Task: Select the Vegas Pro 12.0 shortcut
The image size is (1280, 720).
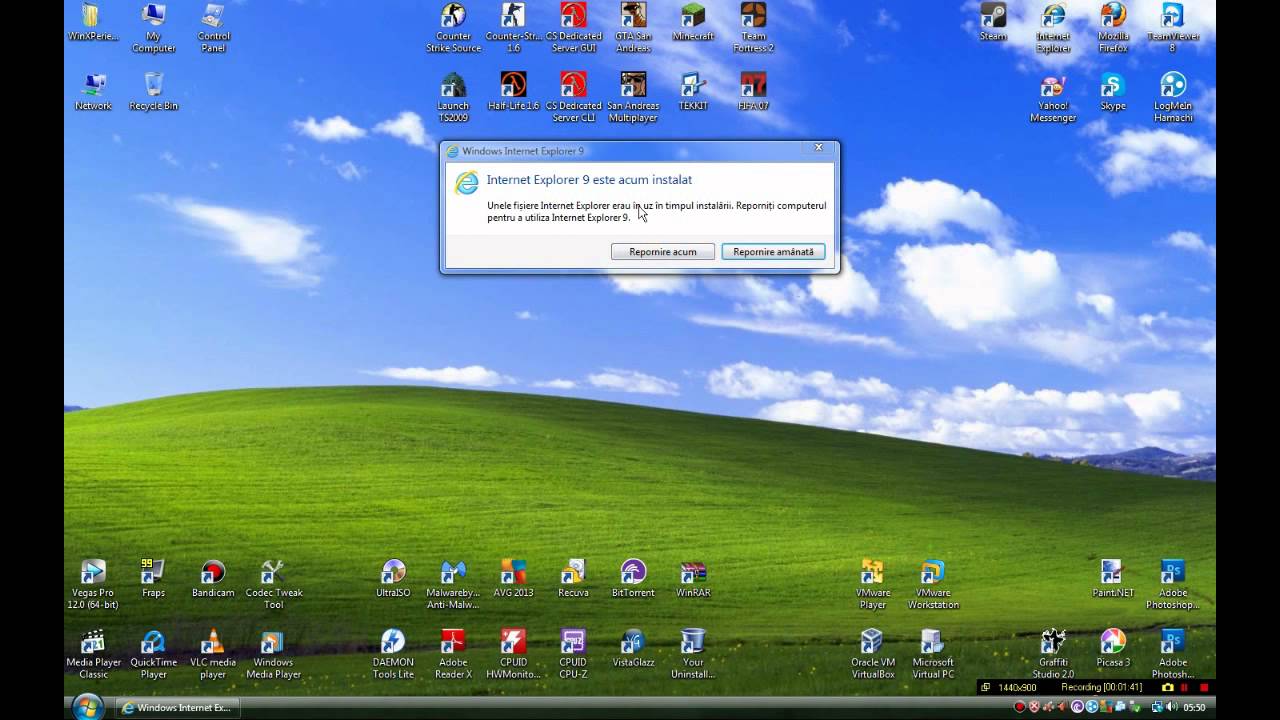Action: 93,585
